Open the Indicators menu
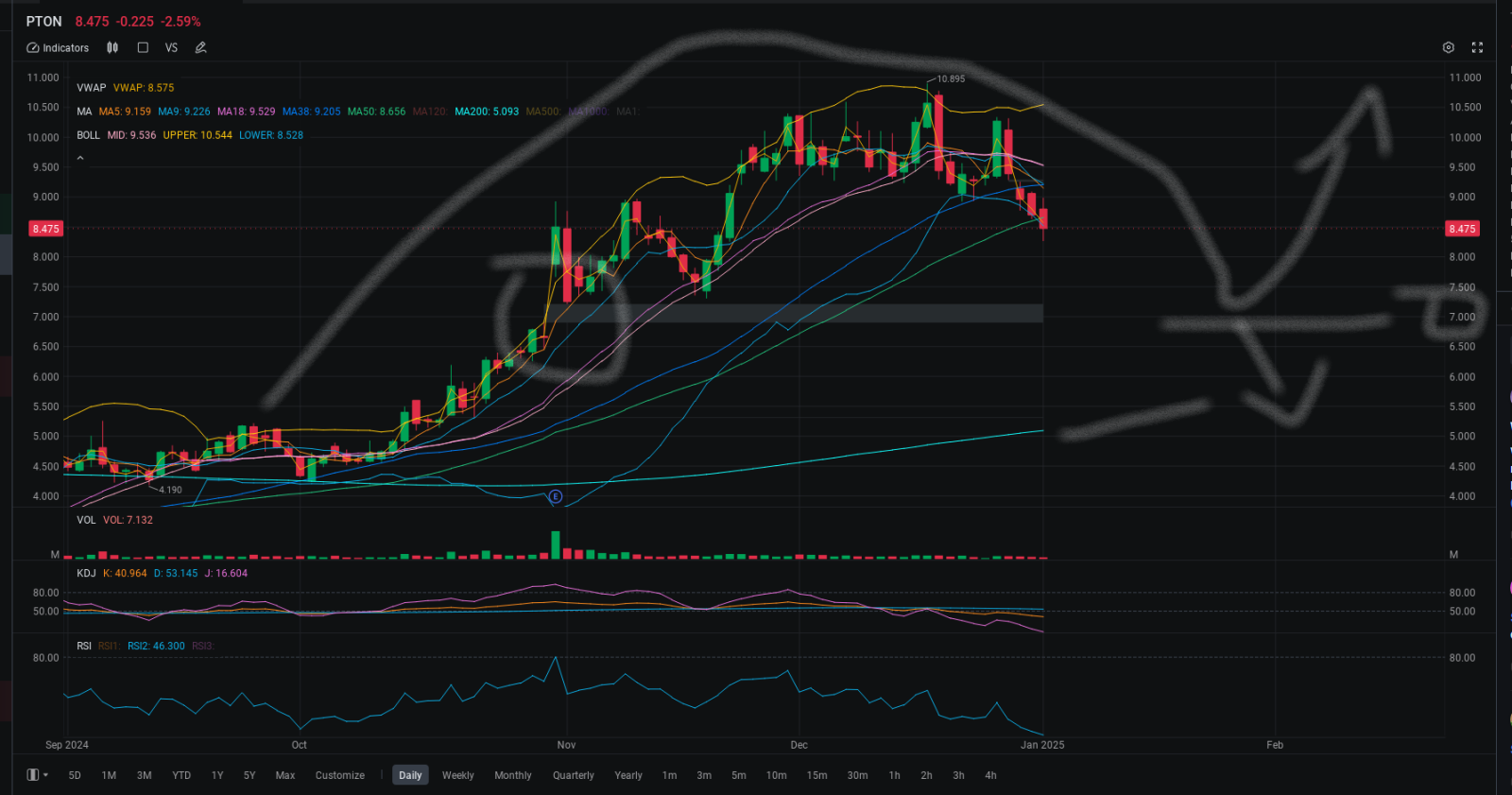Screen dimensions: 1512x795 click(x=58, y=47)
